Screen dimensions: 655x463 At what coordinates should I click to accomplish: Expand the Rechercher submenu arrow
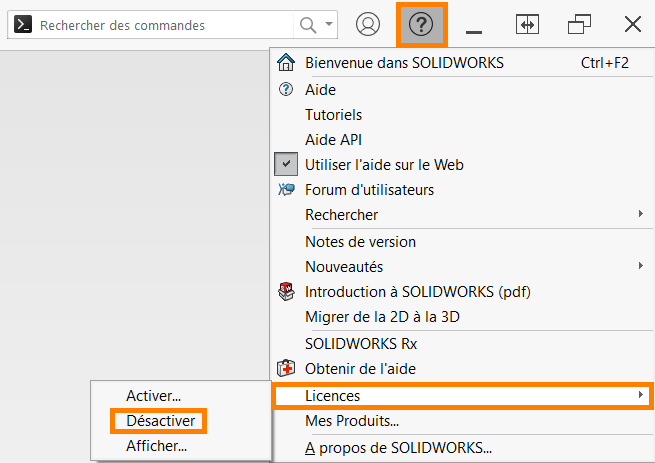641,214
